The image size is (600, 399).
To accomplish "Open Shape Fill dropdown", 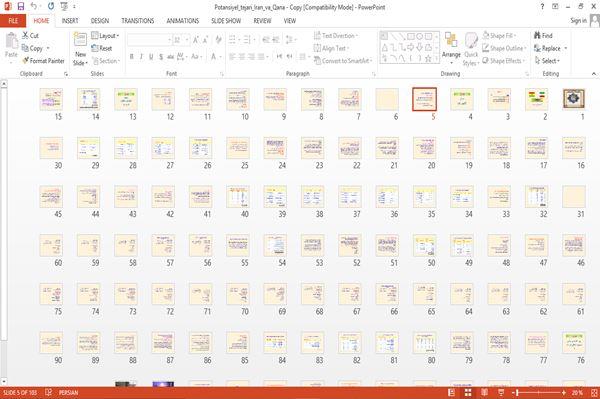I will (499, 36).
